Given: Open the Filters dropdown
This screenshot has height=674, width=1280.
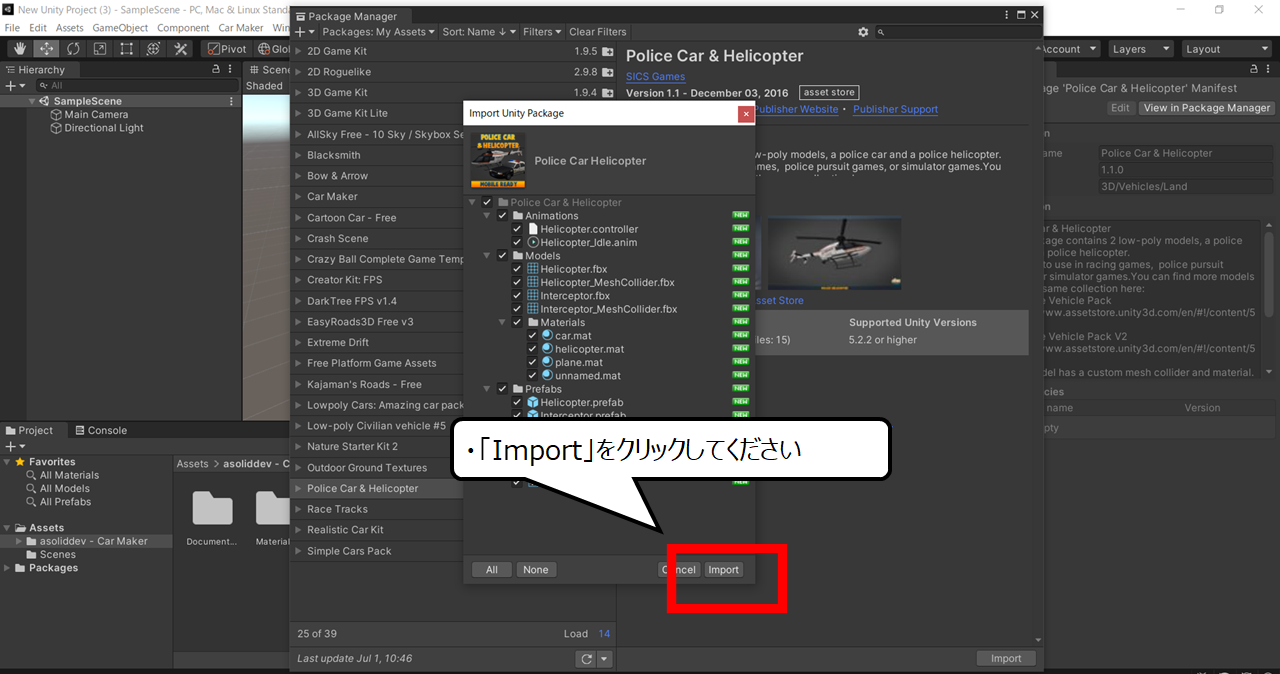Looking at the screenshot, I should coord(542,32).
